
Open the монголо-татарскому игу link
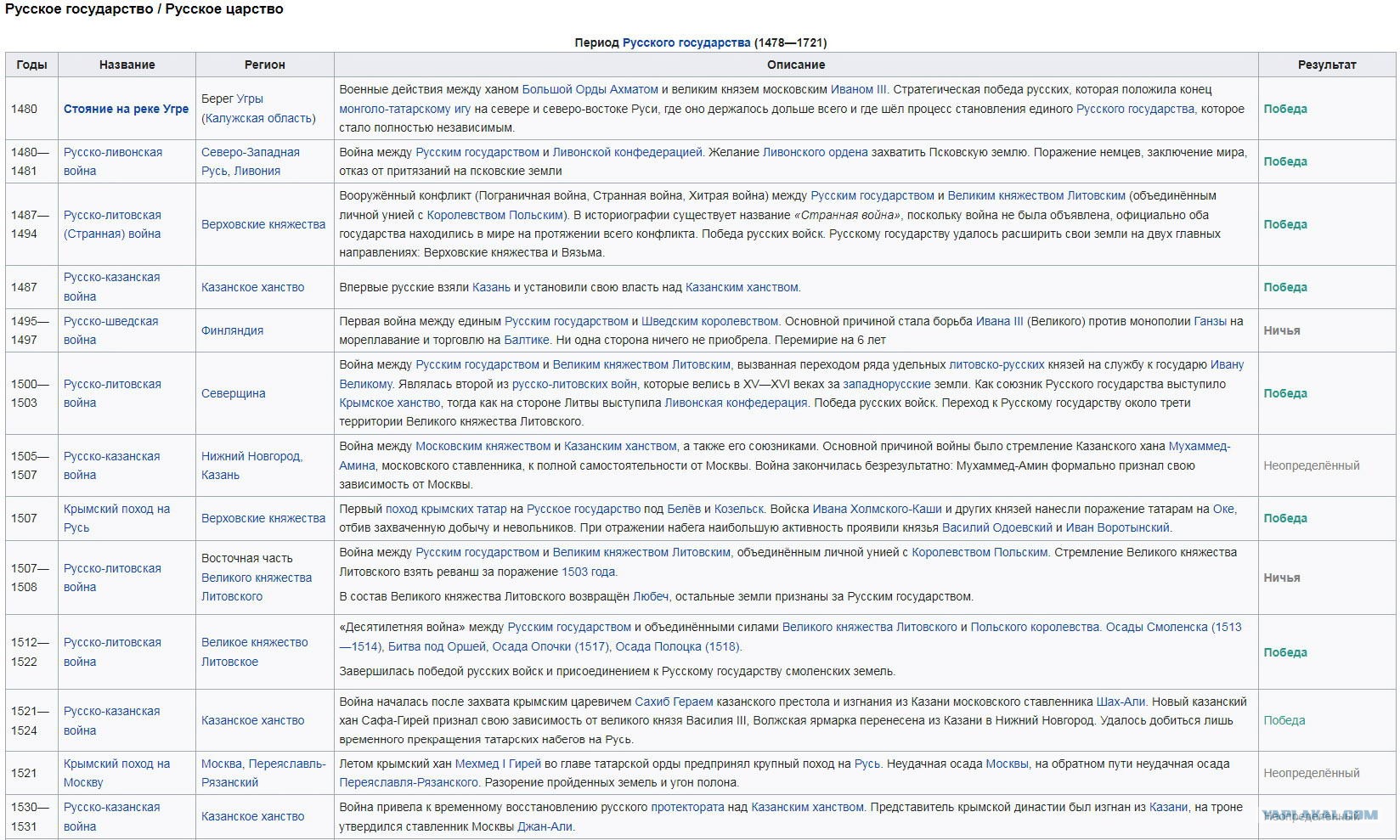point(404,109)
